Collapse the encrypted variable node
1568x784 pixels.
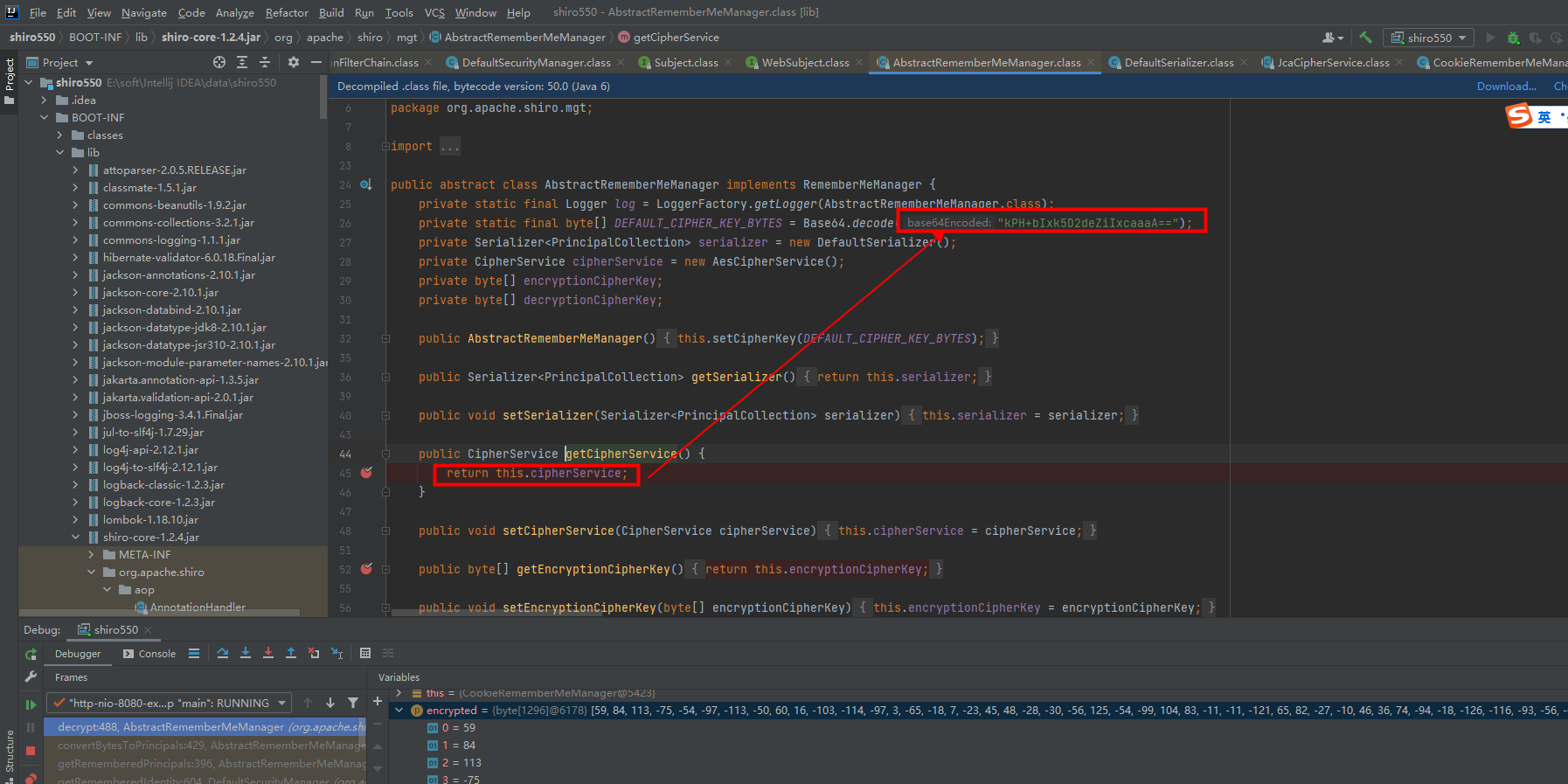pos(399,710)
